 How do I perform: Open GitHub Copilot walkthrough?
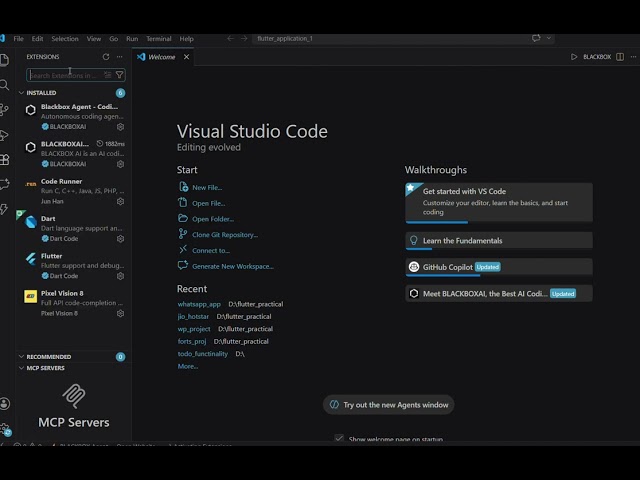tap(499, 267)
